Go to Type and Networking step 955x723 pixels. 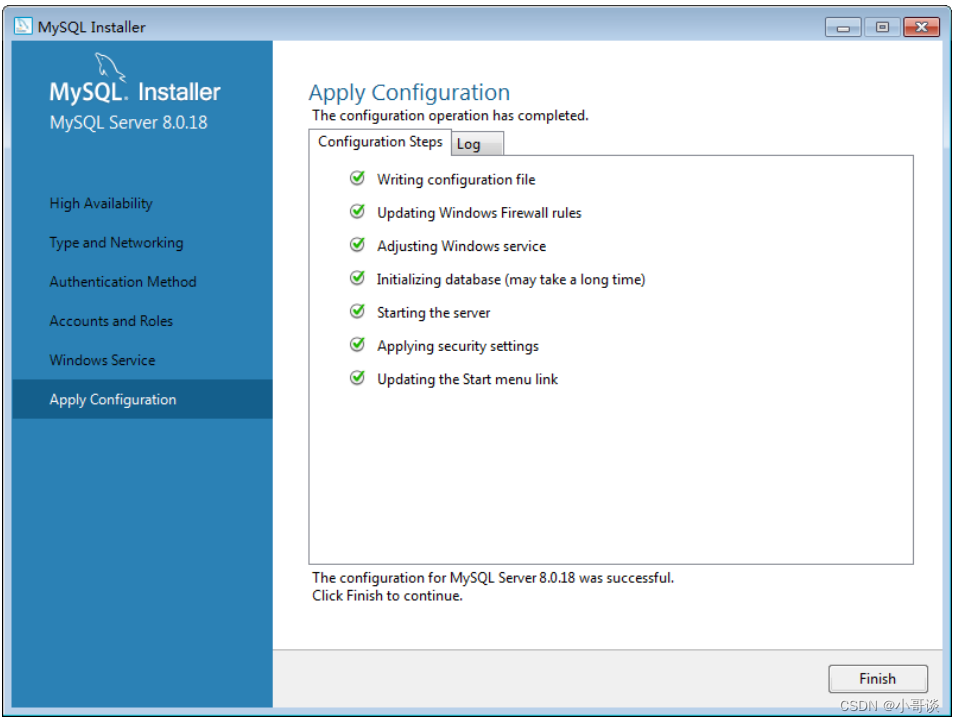click(x=116, y=242)
